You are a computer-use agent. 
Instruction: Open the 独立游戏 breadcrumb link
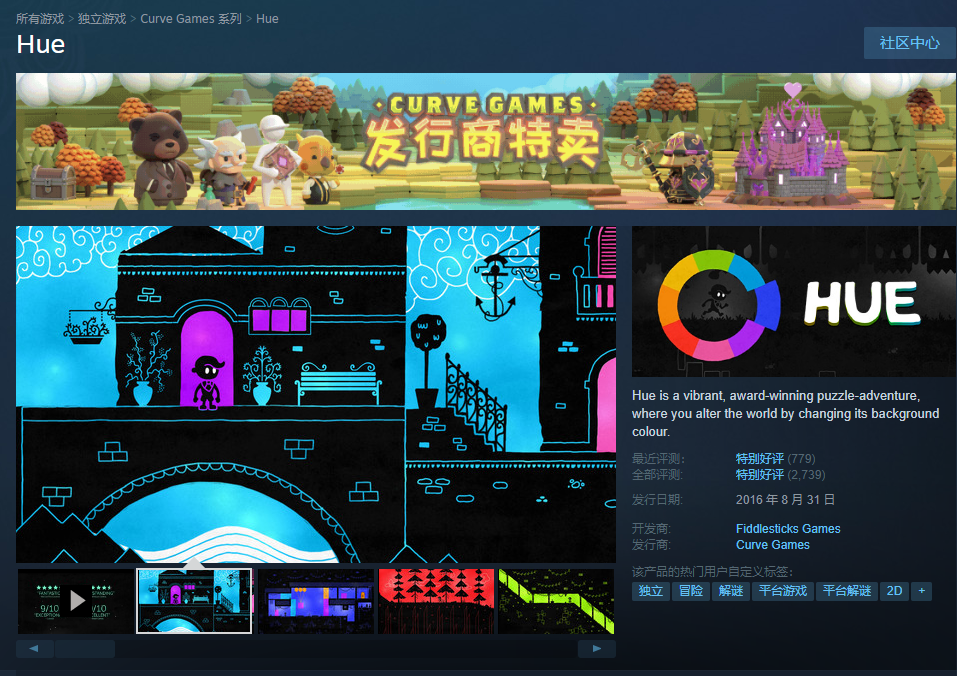click(x=102, y=19)
